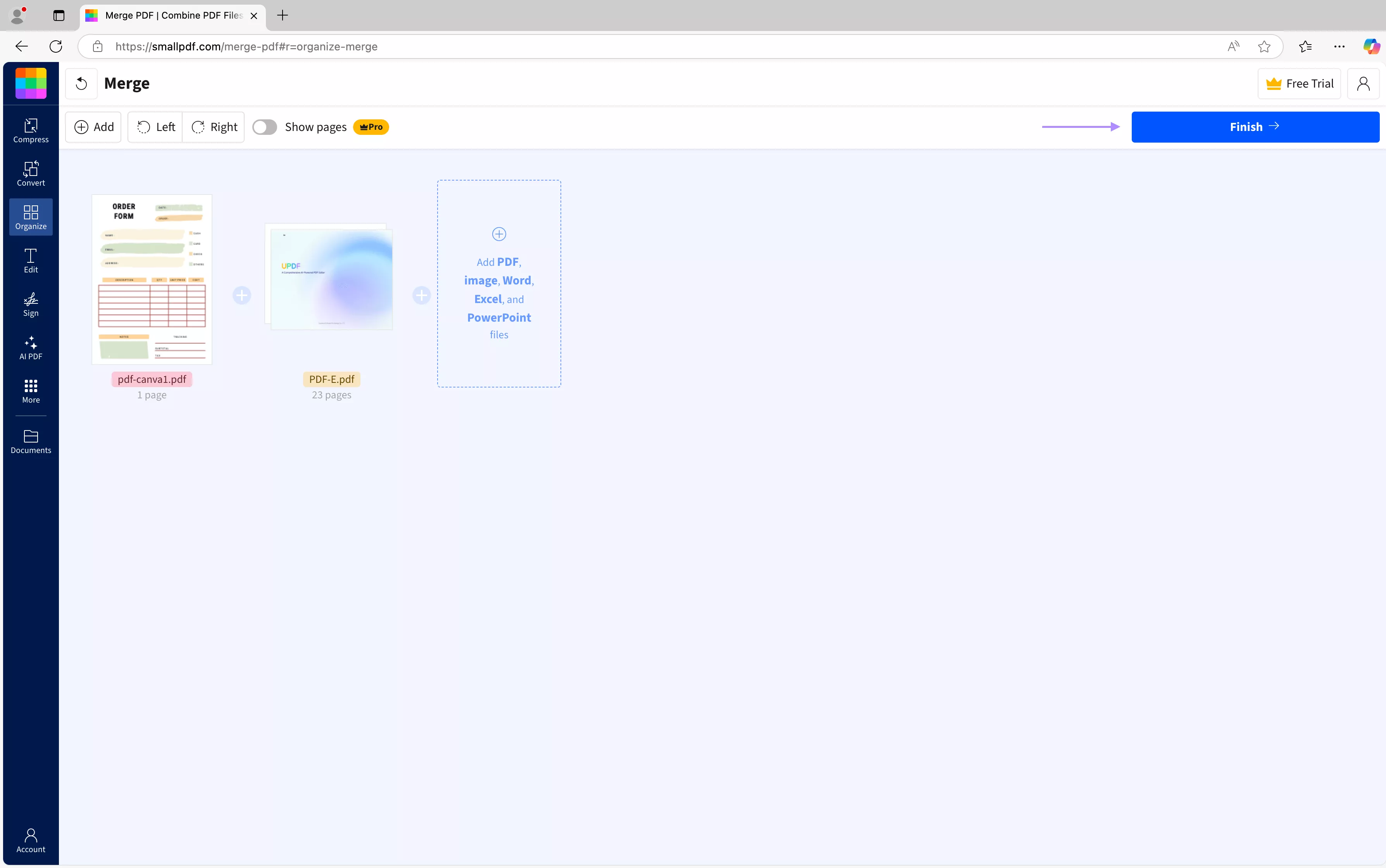Open the Convert tool
Screen dimensions: 1386x868
[x=31, y=173]
